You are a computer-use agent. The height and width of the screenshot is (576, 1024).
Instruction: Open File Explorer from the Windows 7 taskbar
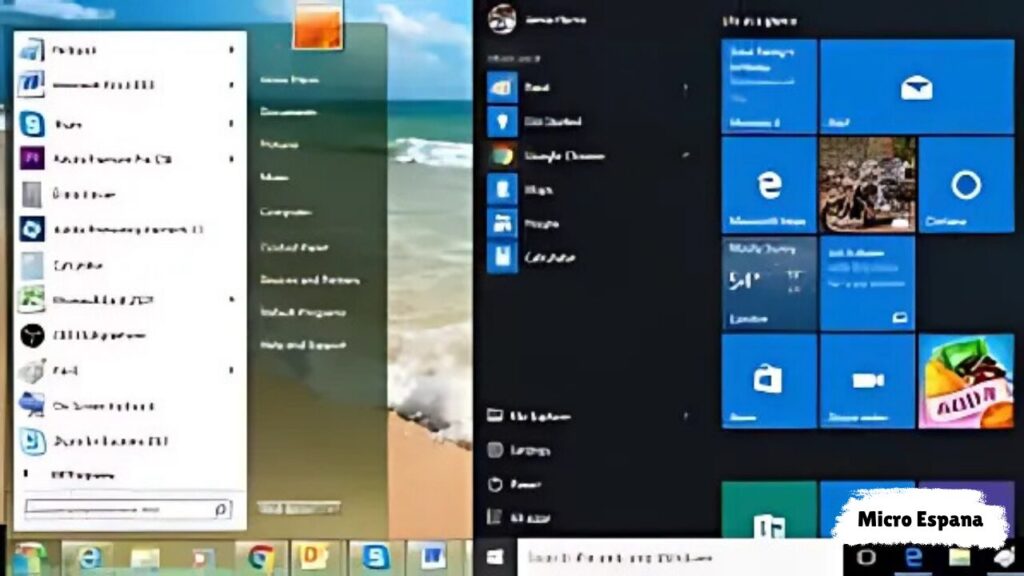click(145, 558)
